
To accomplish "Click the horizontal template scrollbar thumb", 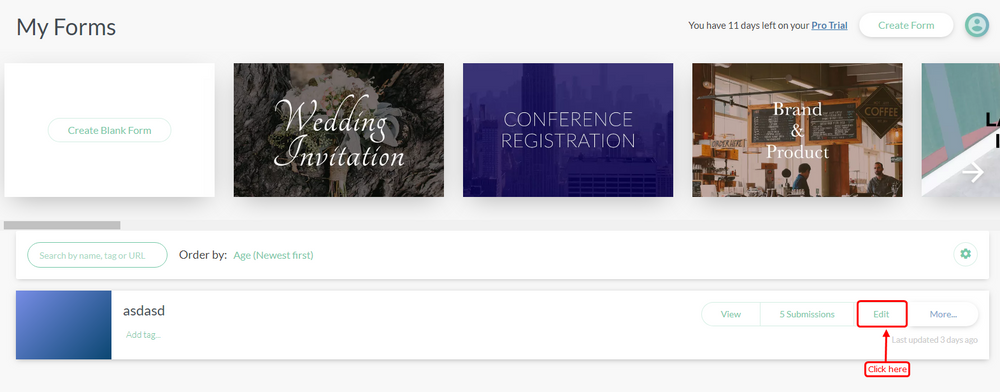I will click(x=62, y=225).
